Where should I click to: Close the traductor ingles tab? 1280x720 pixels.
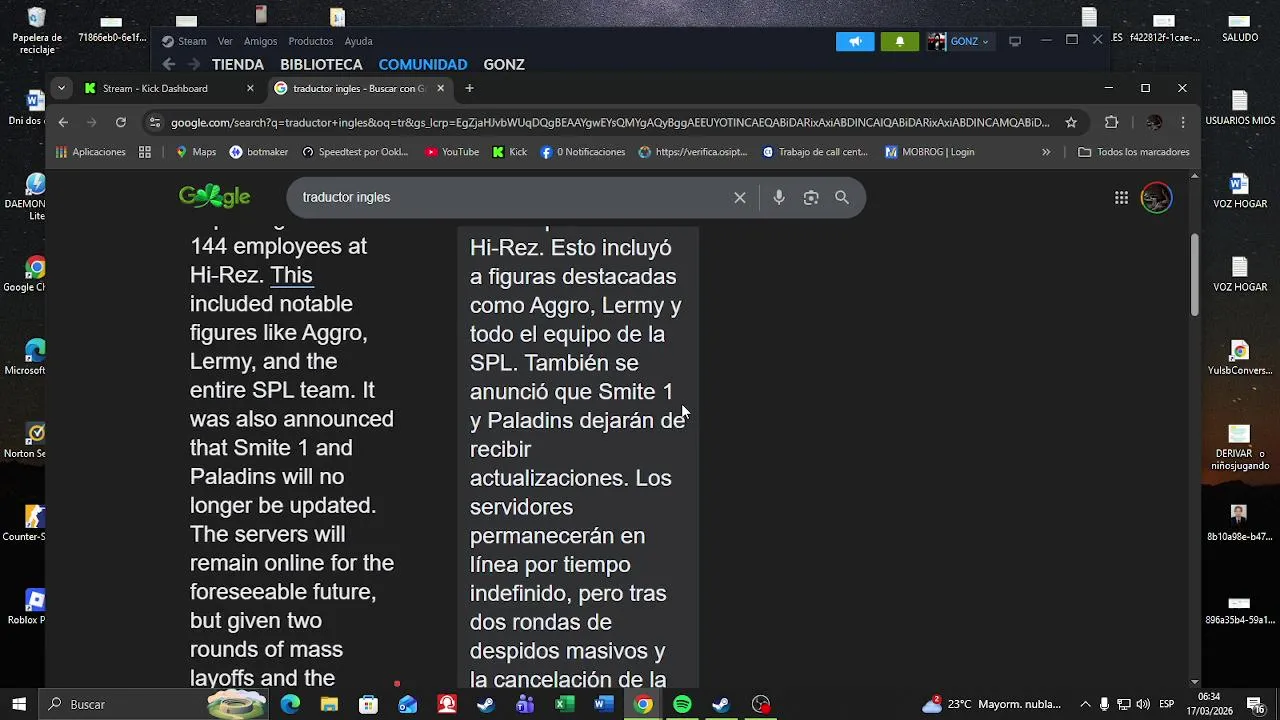[x=440, y=88]
